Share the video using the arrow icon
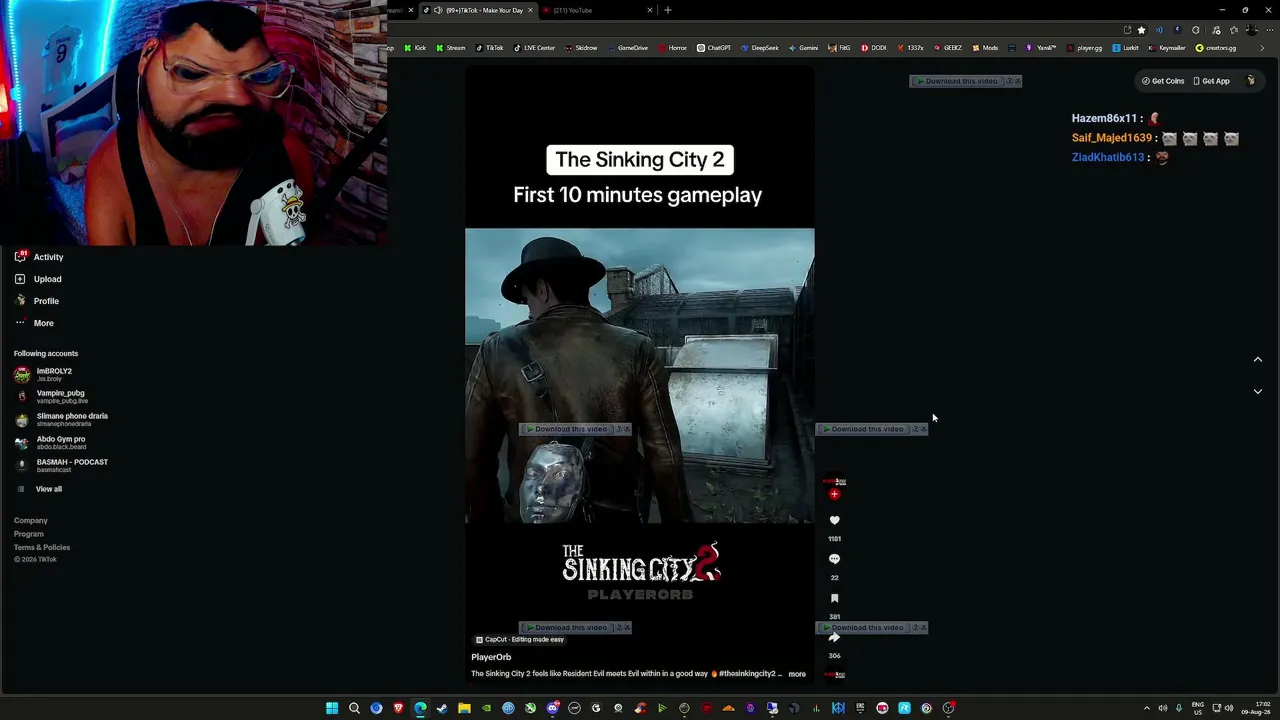The width and height of the screenshot is (1280, 720). point(834,637)
